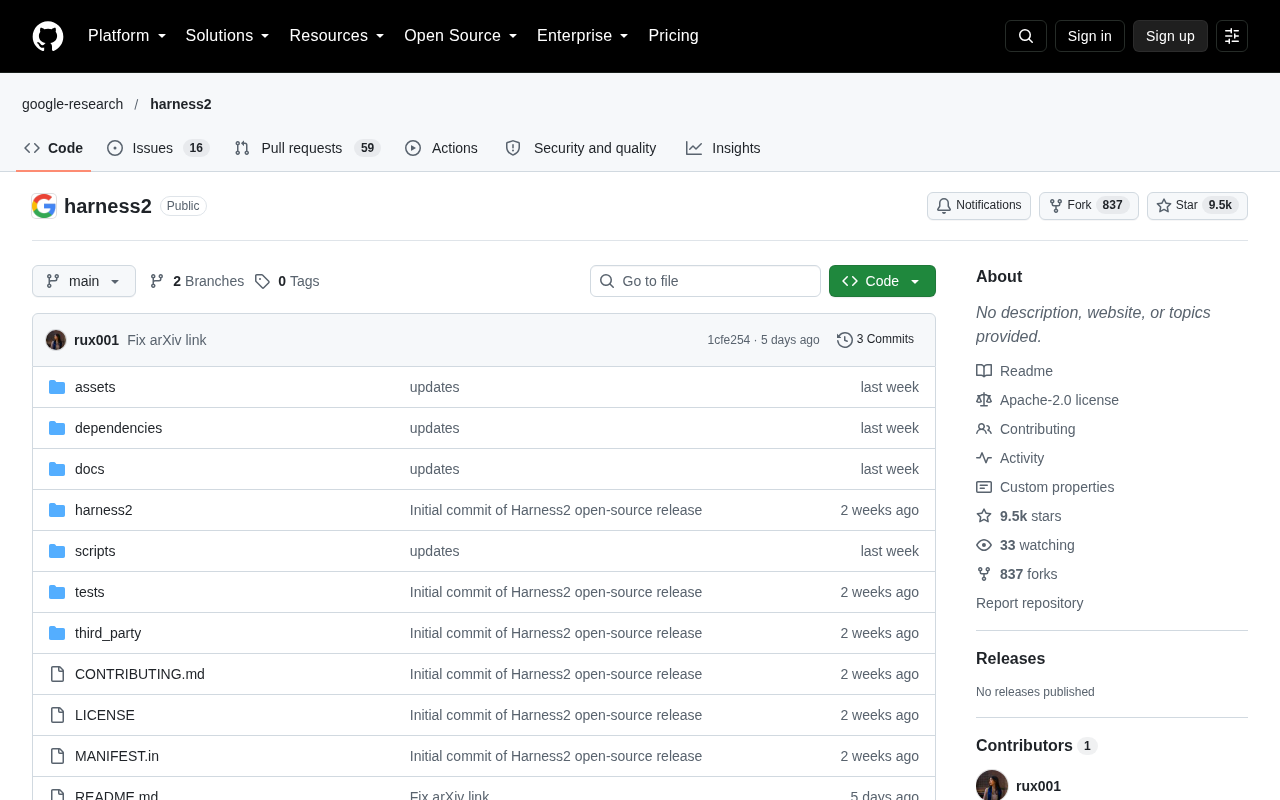View the 2 Branches list

(x=197, y=281)
